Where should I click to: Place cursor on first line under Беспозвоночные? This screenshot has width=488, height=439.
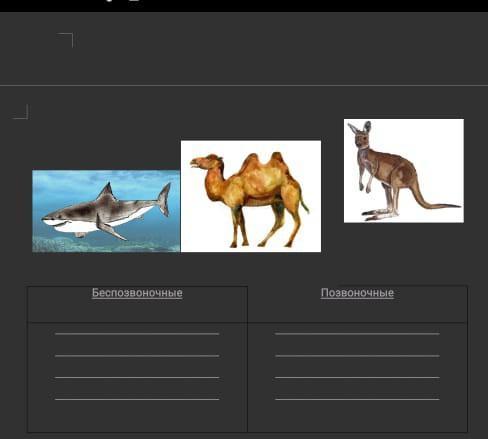coord(137,333)
